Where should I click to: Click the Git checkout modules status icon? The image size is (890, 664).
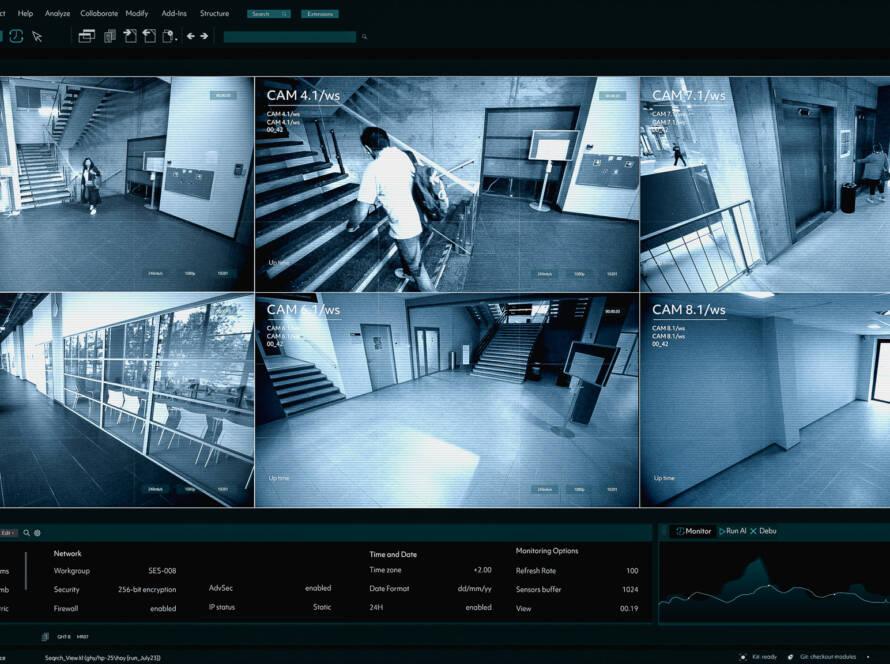[791, 657]
